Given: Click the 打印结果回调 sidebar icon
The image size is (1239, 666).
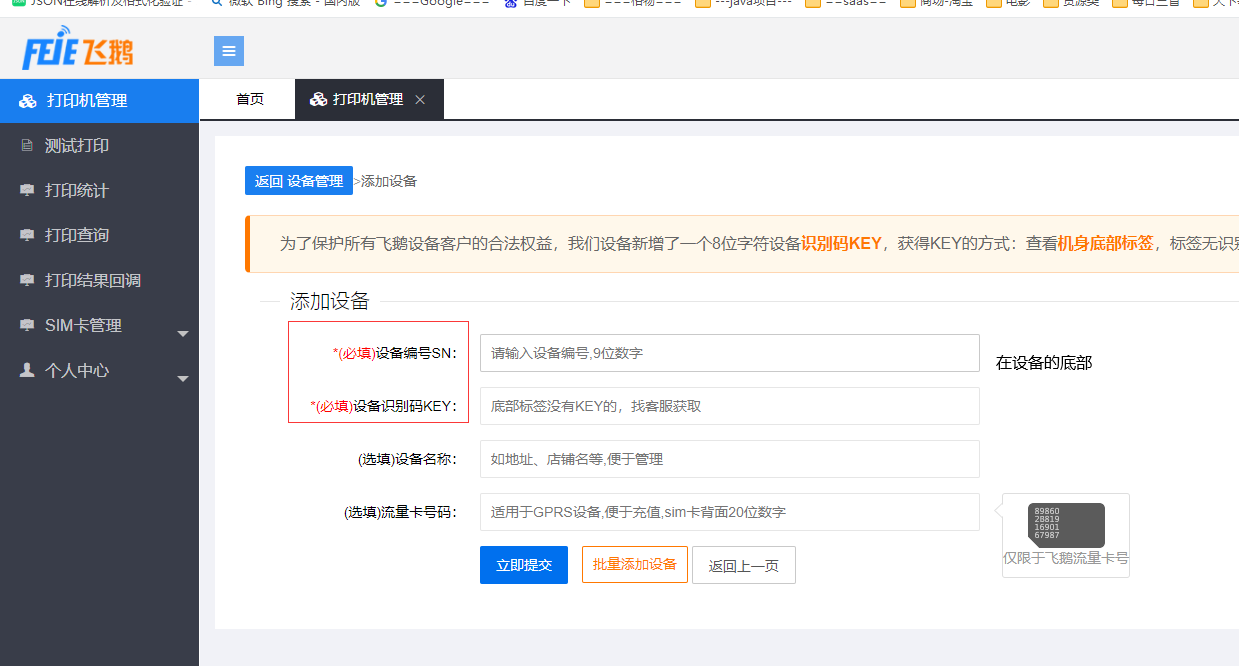Looking at the screenshot, I should (27, 280).
